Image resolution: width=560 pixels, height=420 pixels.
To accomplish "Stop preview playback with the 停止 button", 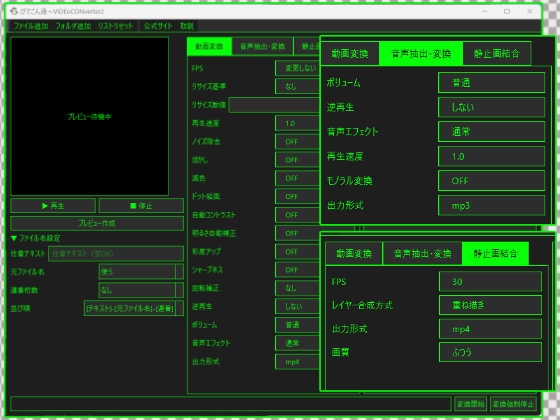I will tap(141, 206).
